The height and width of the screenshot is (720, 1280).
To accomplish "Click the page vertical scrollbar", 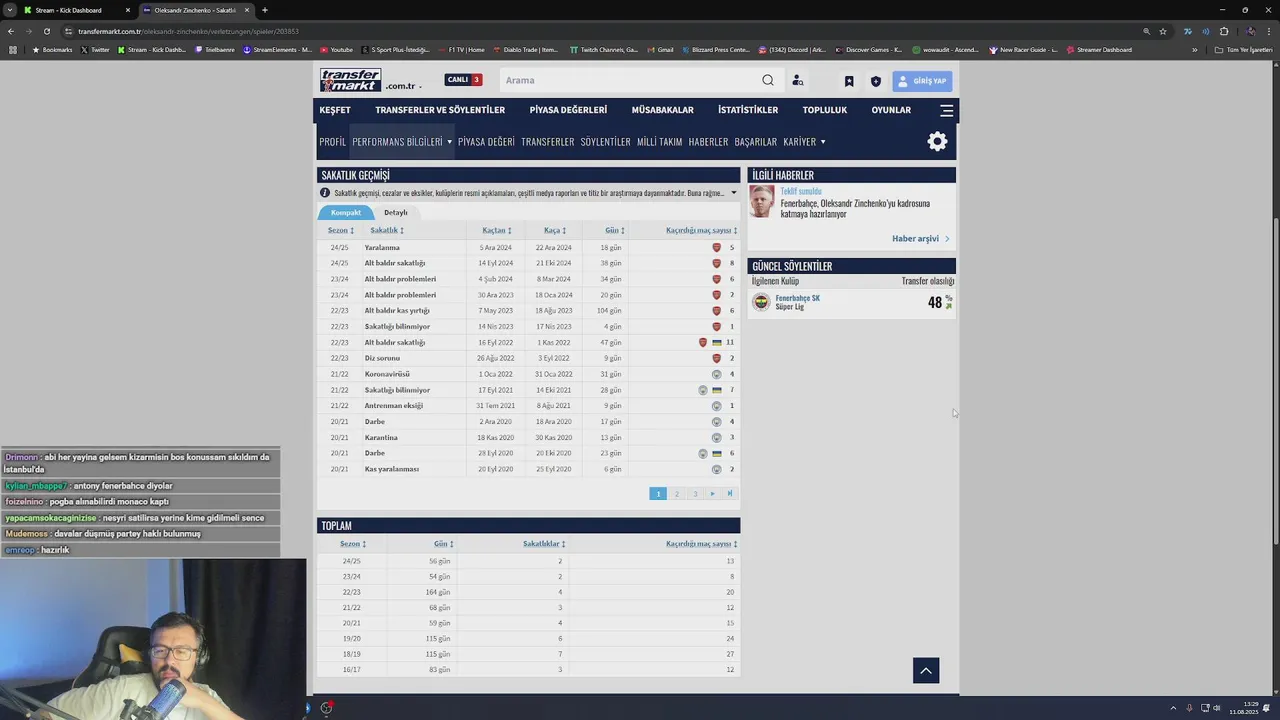I will pos(1275,380).
